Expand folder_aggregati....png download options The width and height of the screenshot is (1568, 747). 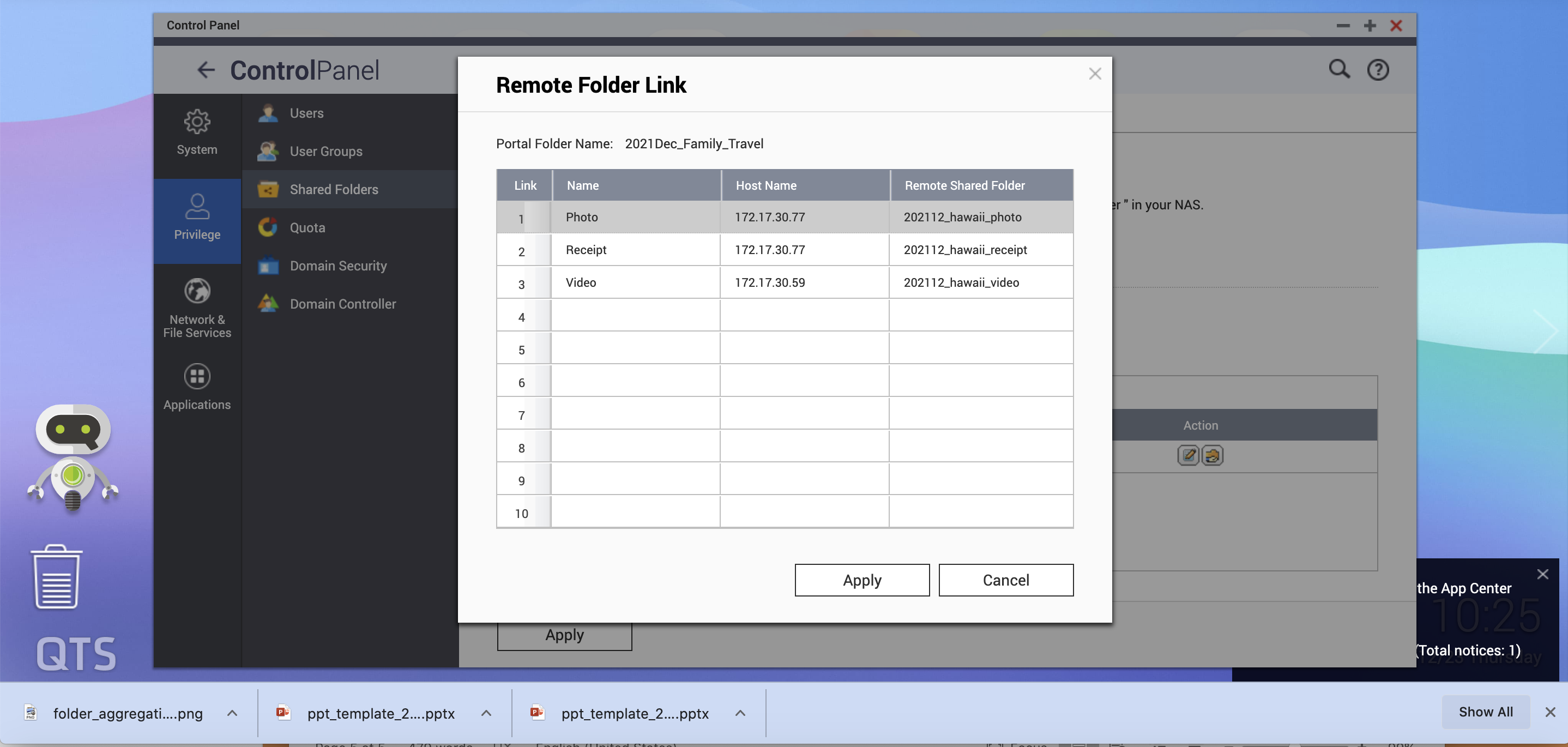click(x=232, y=713)
